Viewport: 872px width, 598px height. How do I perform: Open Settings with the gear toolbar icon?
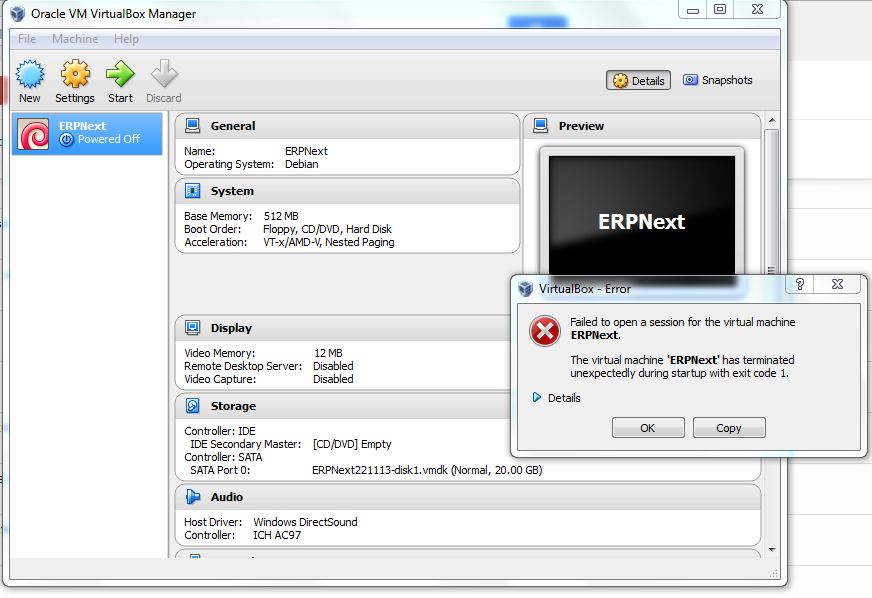[75, 74]
